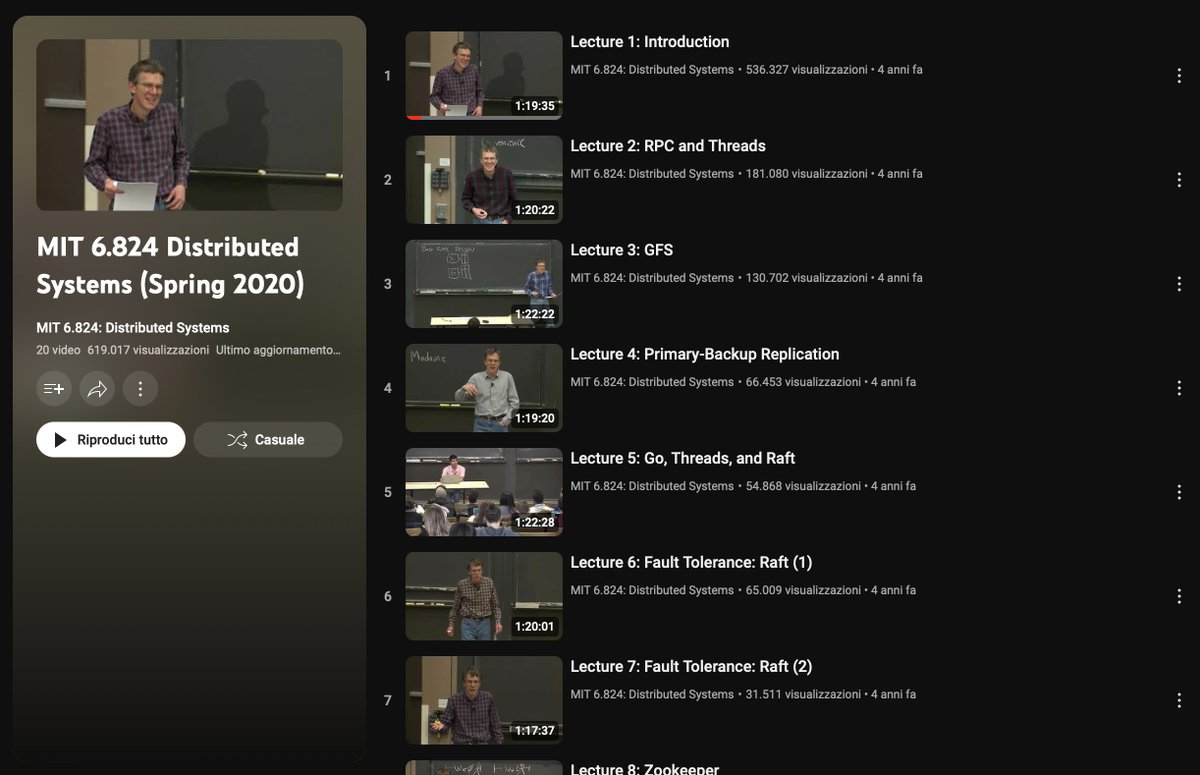Shuffle the playlist with Casuale button

point(268,440)
